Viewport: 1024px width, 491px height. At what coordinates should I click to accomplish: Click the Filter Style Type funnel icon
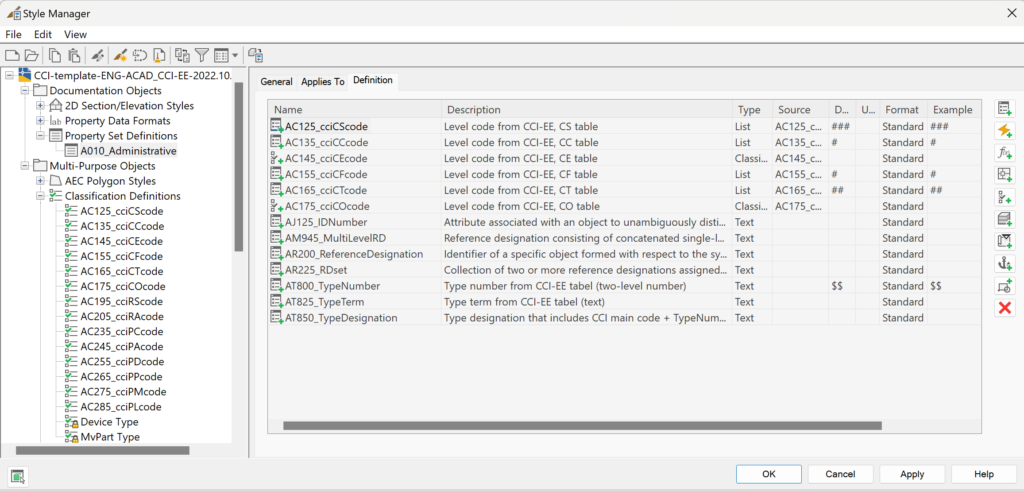click(x=202, y=55)
